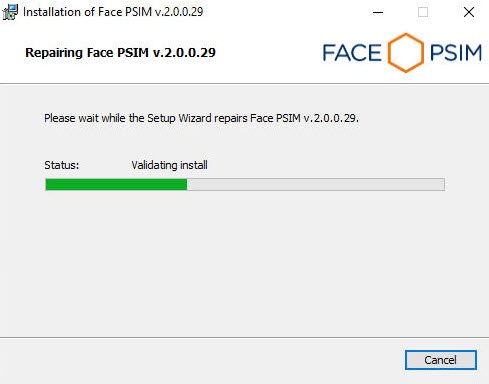
Task: Cancel the repair operation
Action: (x=441, y=360)
